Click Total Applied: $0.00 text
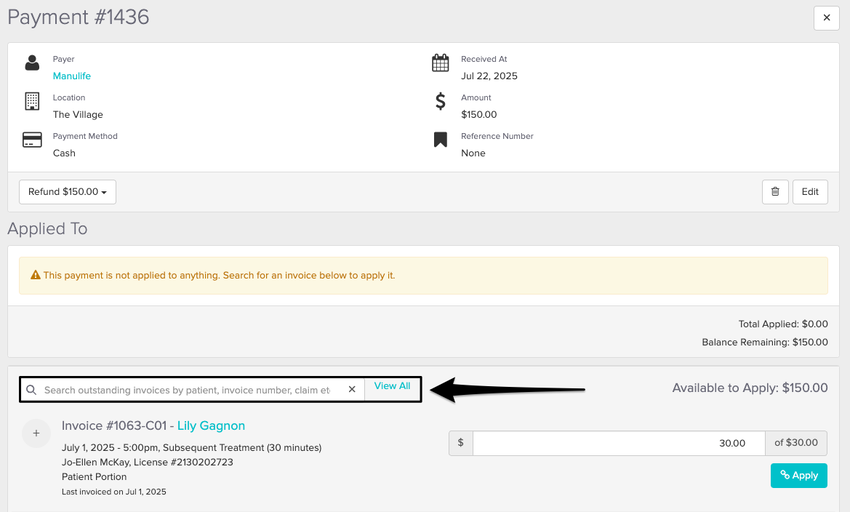This screenshot has width=850, height=512. click(783, 324)
